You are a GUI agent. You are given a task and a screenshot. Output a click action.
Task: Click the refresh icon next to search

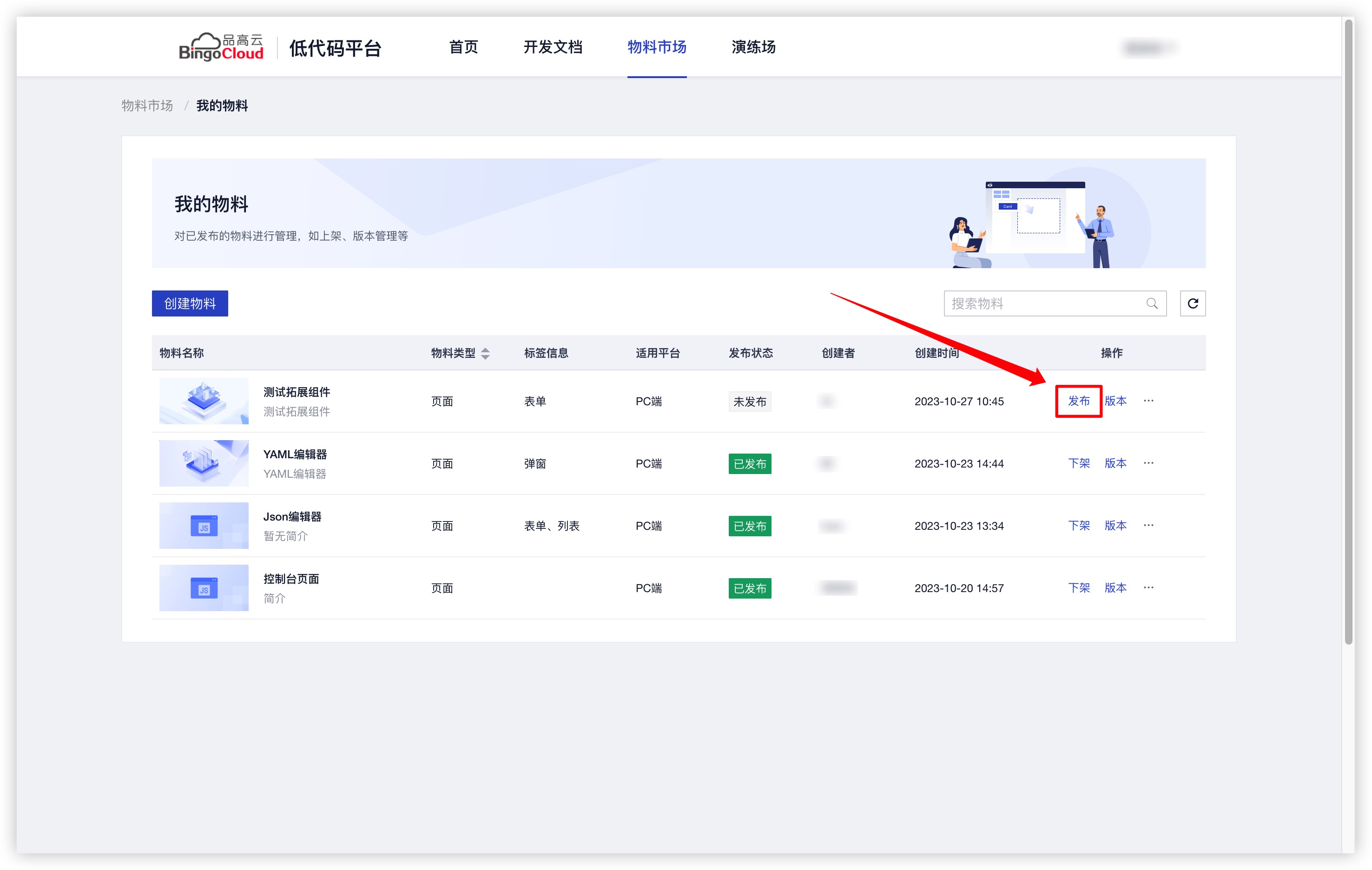pos(1192,303)
